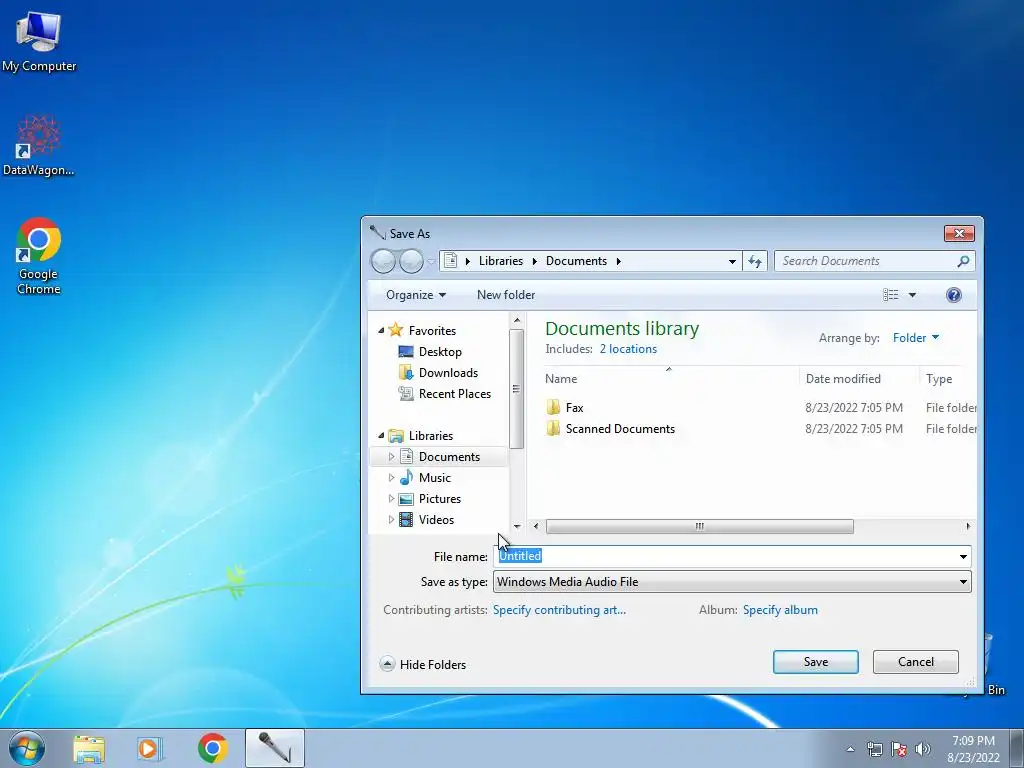Click the Save button
This screenshot has width=1024, height=768.
pyautogui.click(x=816, y=662)
